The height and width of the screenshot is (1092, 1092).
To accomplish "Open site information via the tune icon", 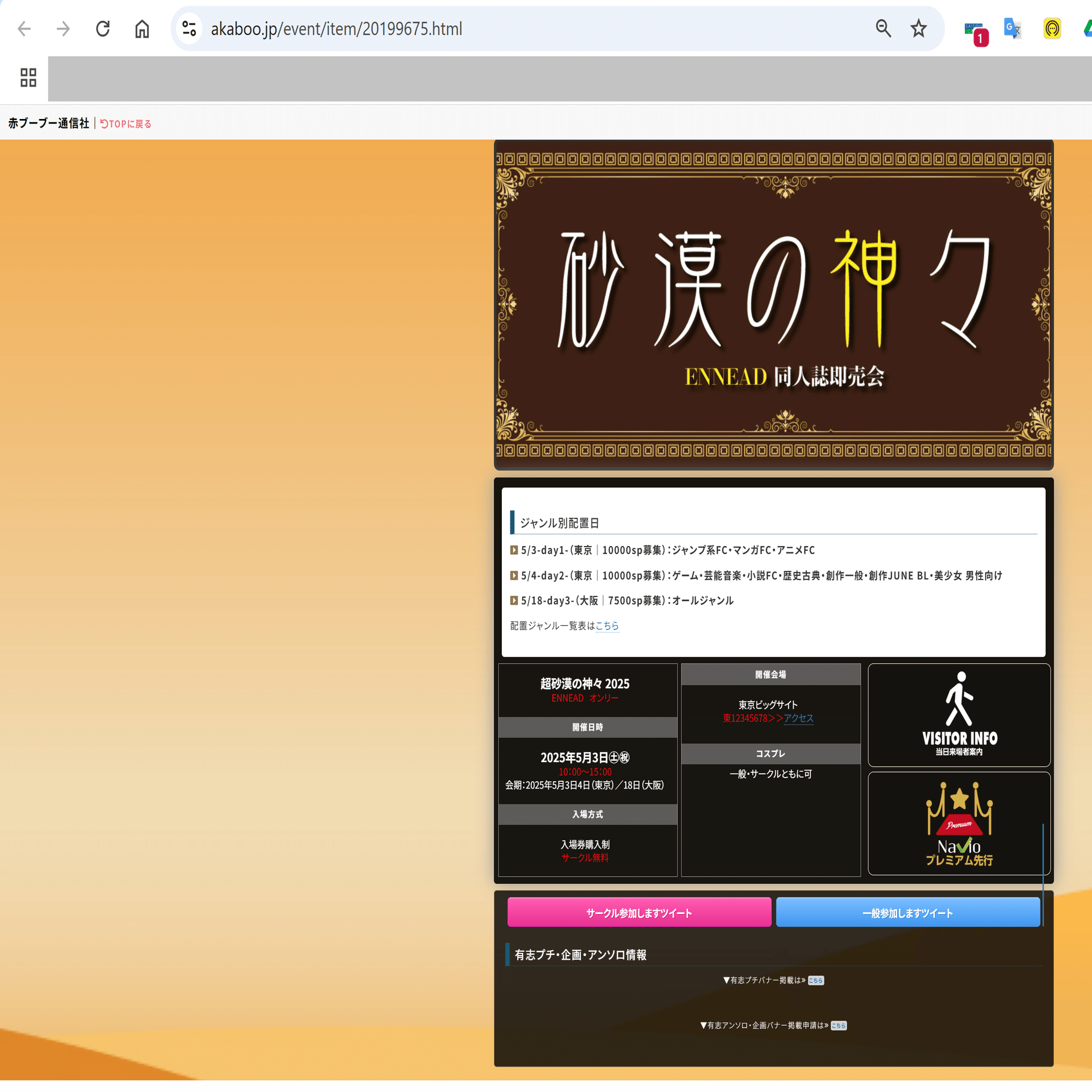I will (x=188, y=28).
